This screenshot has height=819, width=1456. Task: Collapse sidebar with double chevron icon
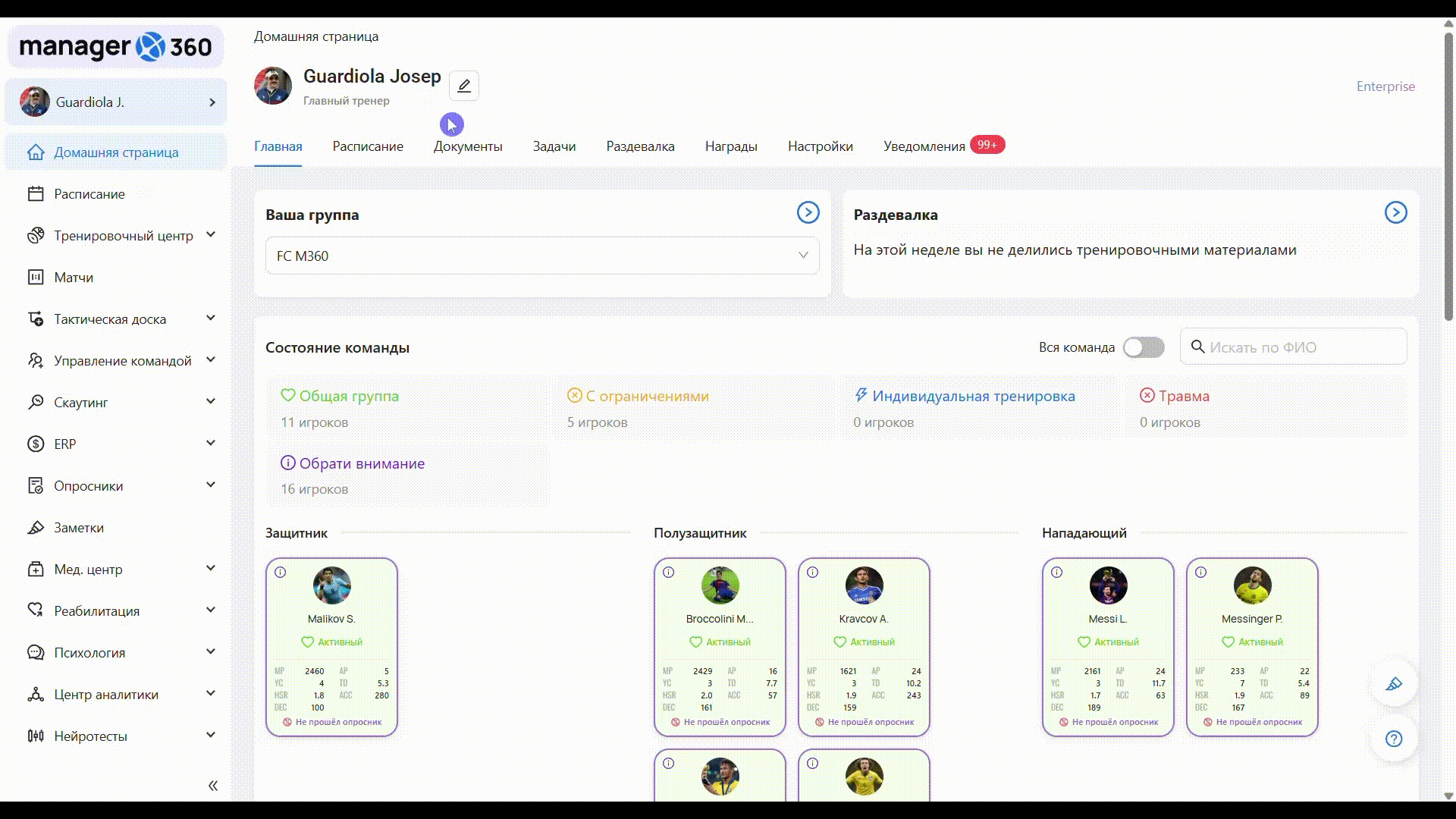coord(213,786)
